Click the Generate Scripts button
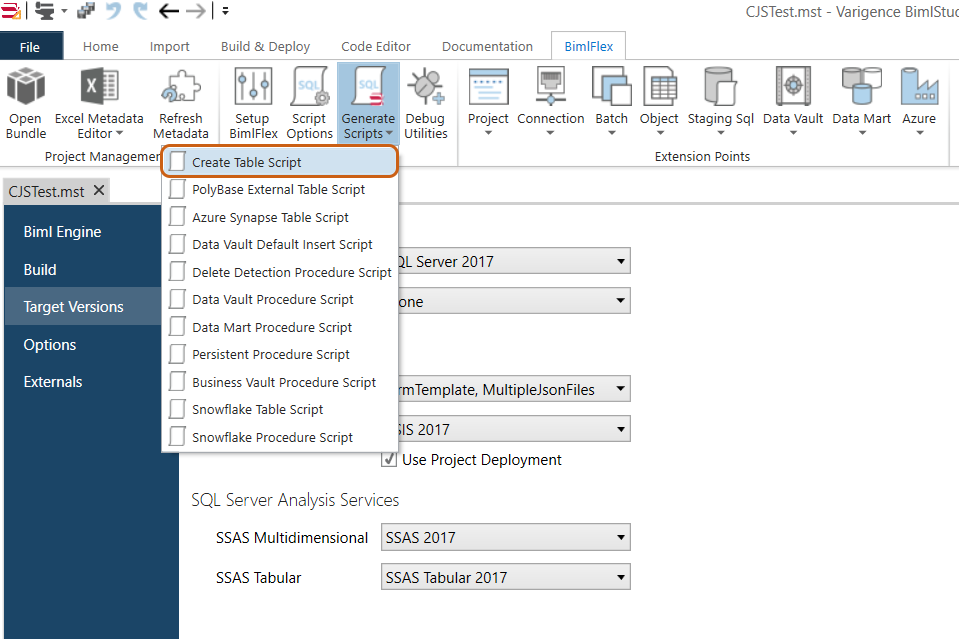 tap(368, 103)
